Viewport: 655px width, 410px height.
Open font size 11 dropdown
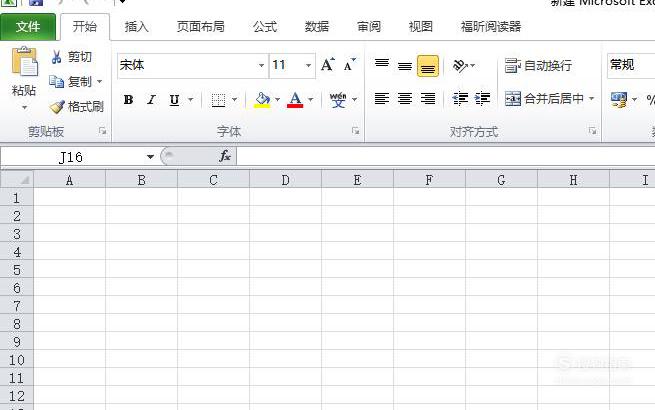[x=308, y=66]
